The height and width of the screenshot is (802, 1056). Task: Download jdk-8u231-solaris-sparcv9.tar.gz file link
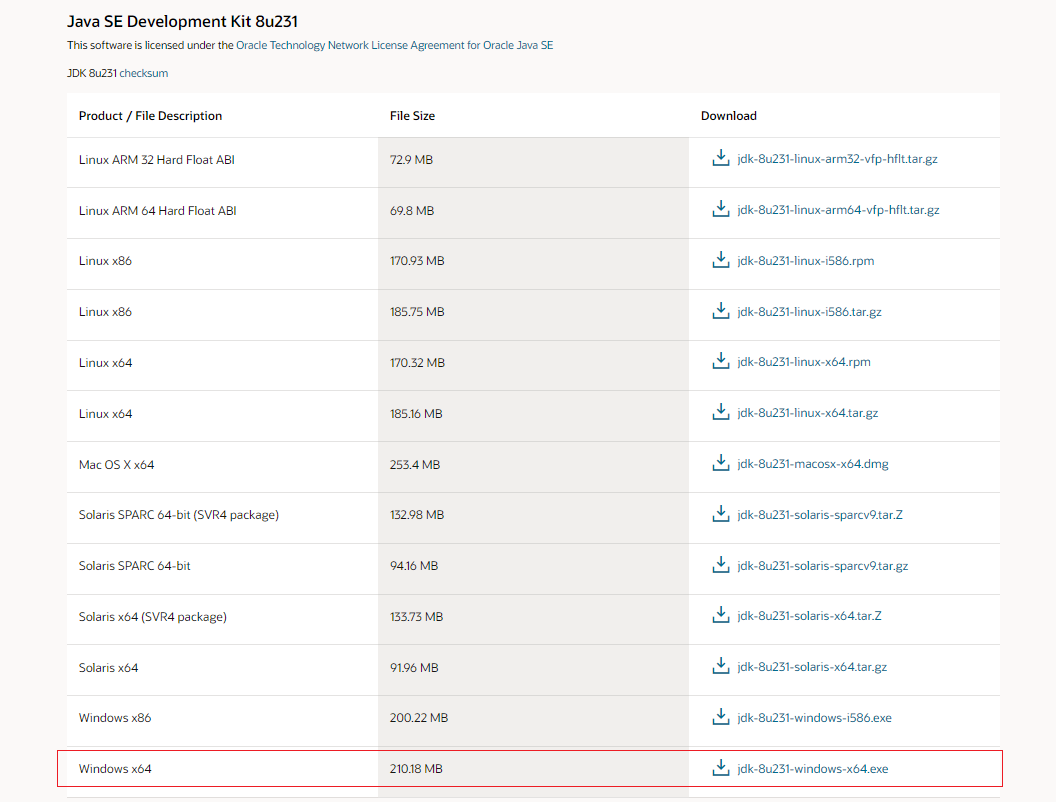click(822, 566)
